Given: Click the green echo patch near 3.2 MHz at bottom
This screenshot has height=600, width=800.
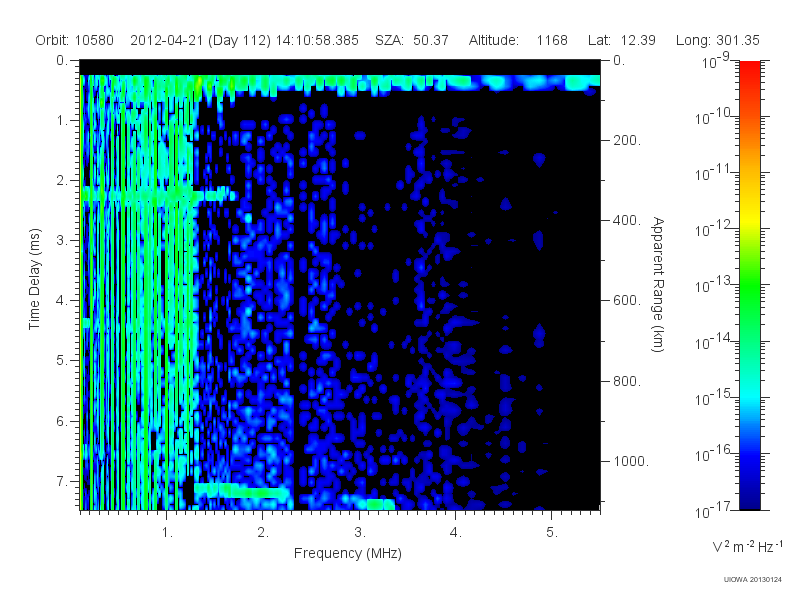Looking at the screenshot, I should (x=380, y=504).
